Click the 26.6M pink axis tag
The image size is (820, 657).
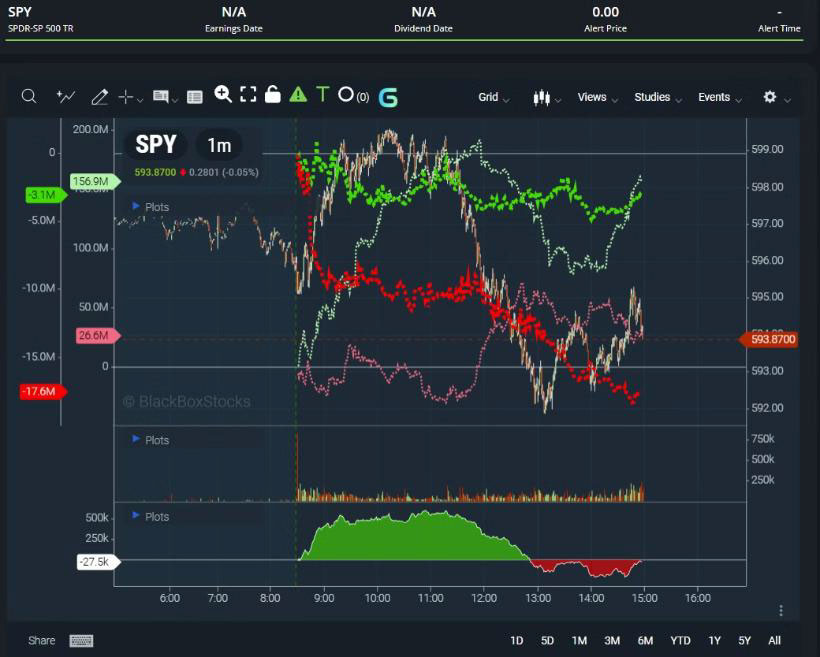[x=98, y=335]
